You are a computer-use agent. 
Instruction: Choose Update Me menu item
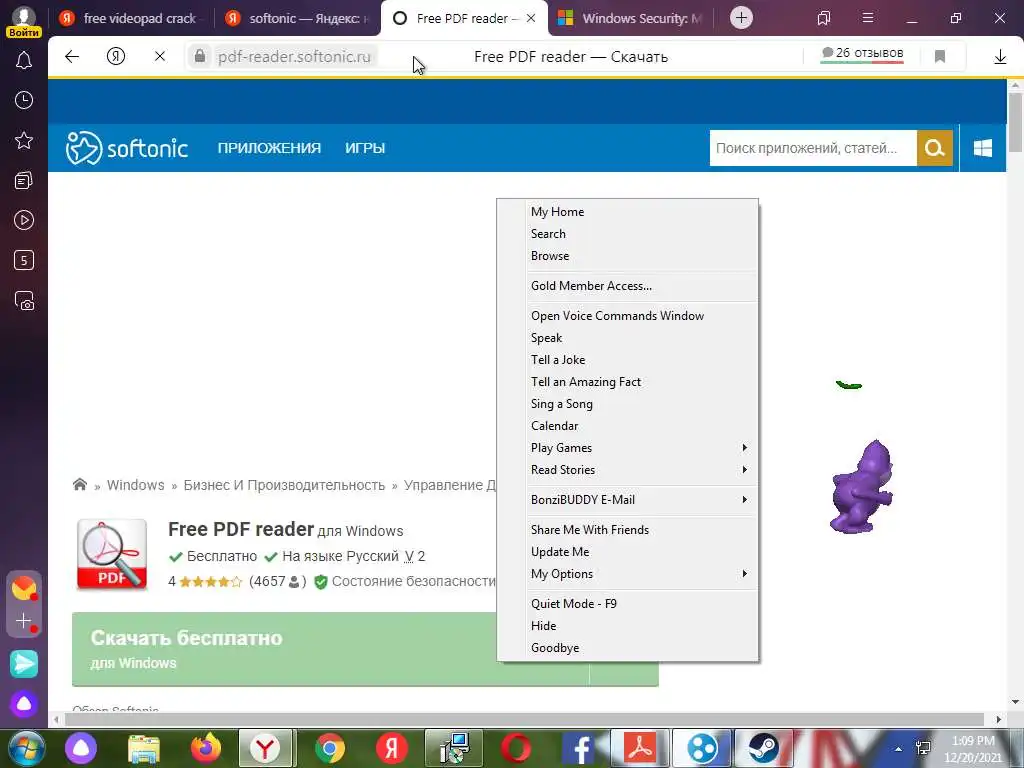tap(641, 552)
